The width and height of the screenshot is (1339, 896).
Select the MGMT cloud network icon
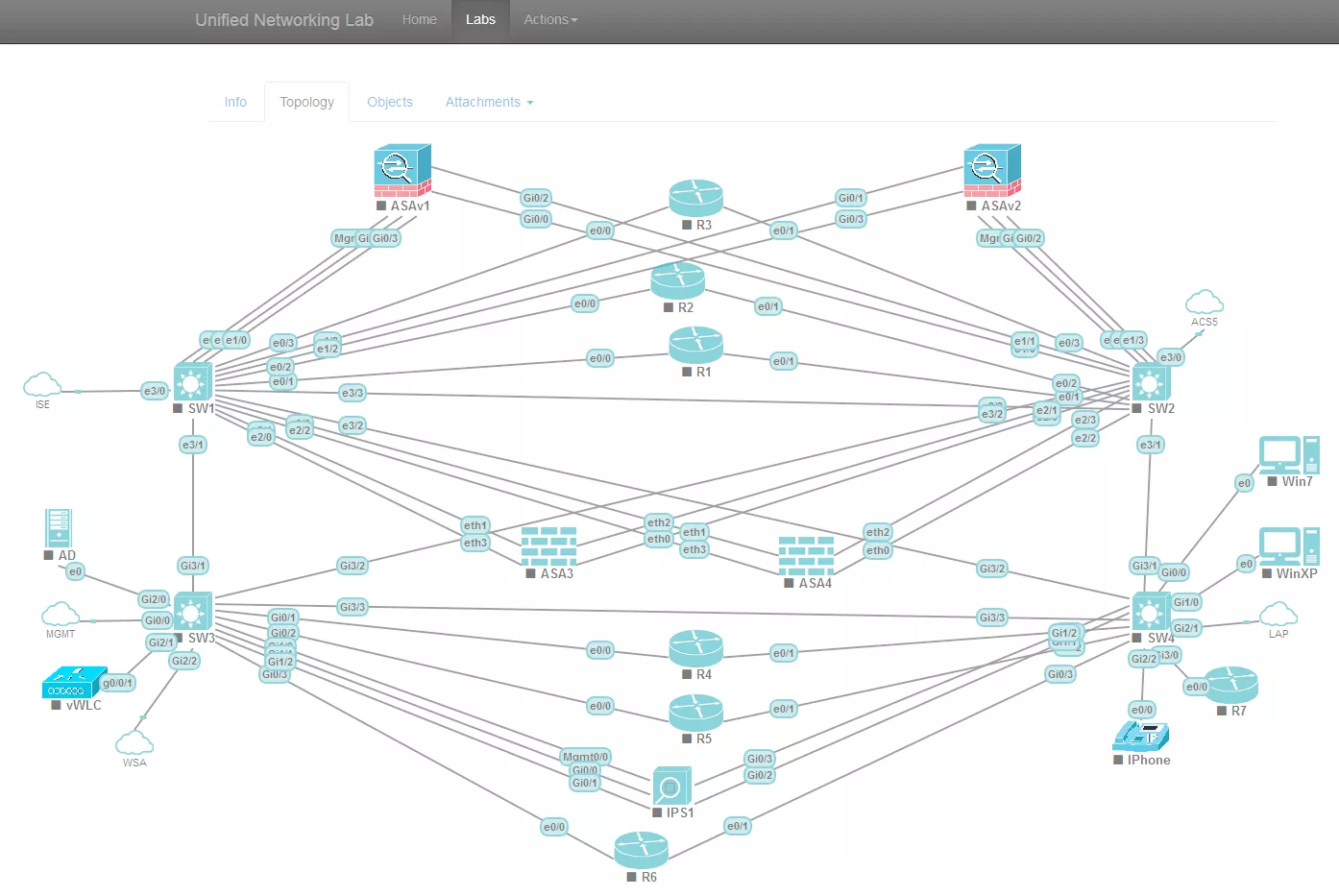click(x=61, y=615)
